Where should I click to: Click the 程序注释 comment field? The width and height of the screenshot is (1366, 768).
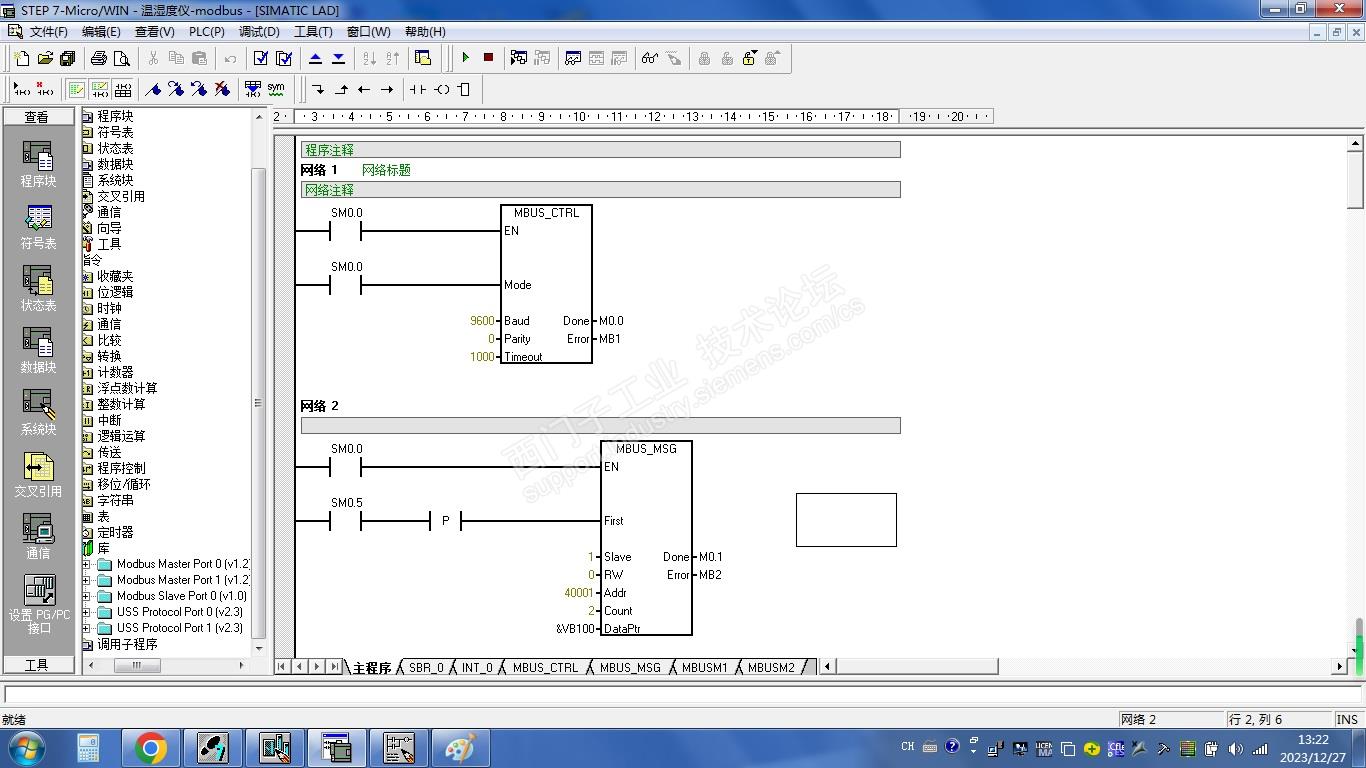pos(600,150)
